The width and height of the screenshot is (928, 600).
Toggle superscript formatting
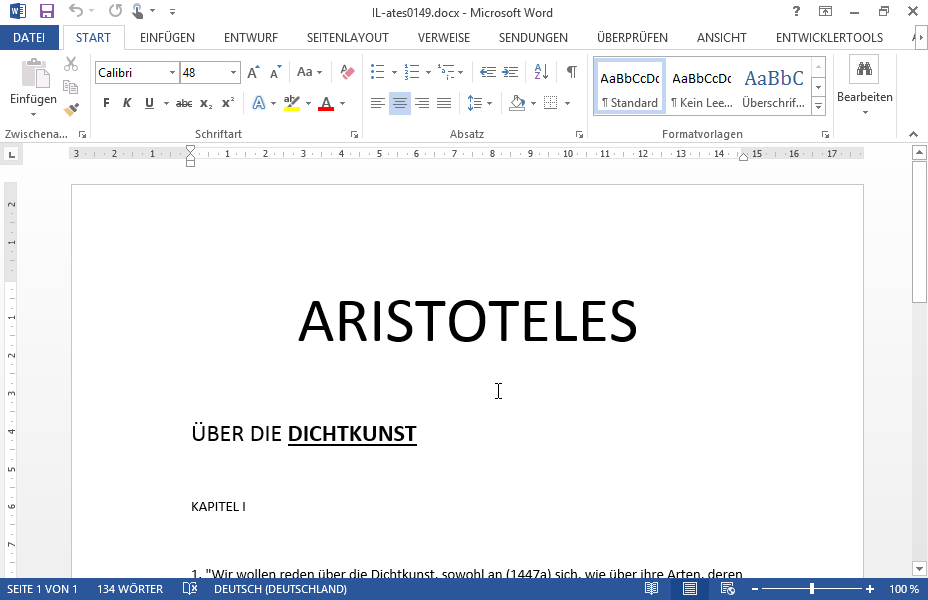(x=228, y=104)
